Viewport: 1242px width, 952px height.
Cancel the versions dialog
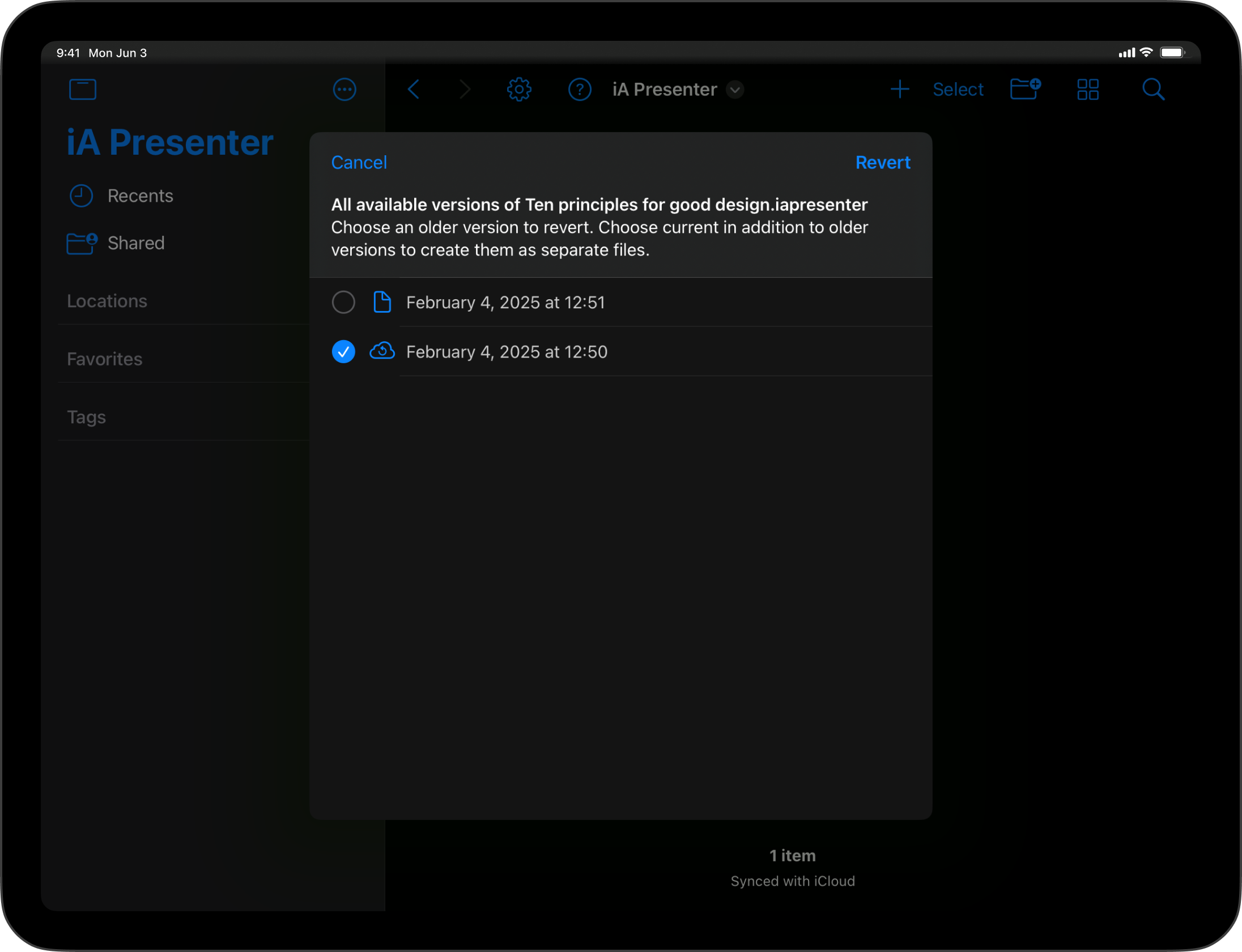point(359,163)
